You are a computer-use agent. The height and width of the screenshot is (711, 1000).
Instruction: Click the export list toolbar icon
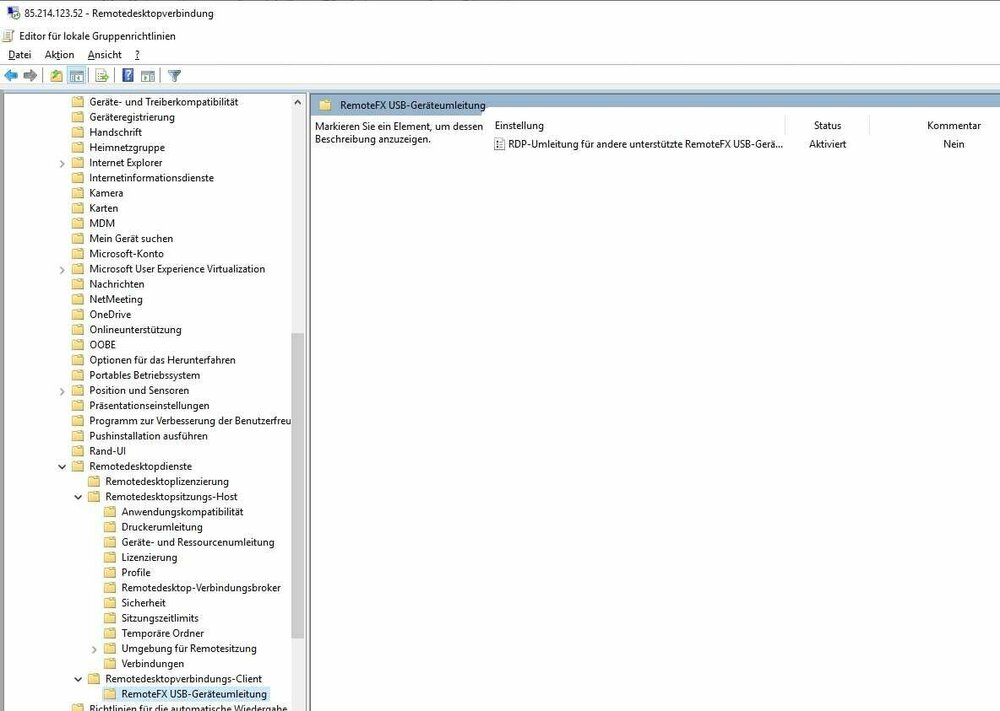(x=101, y=75)
